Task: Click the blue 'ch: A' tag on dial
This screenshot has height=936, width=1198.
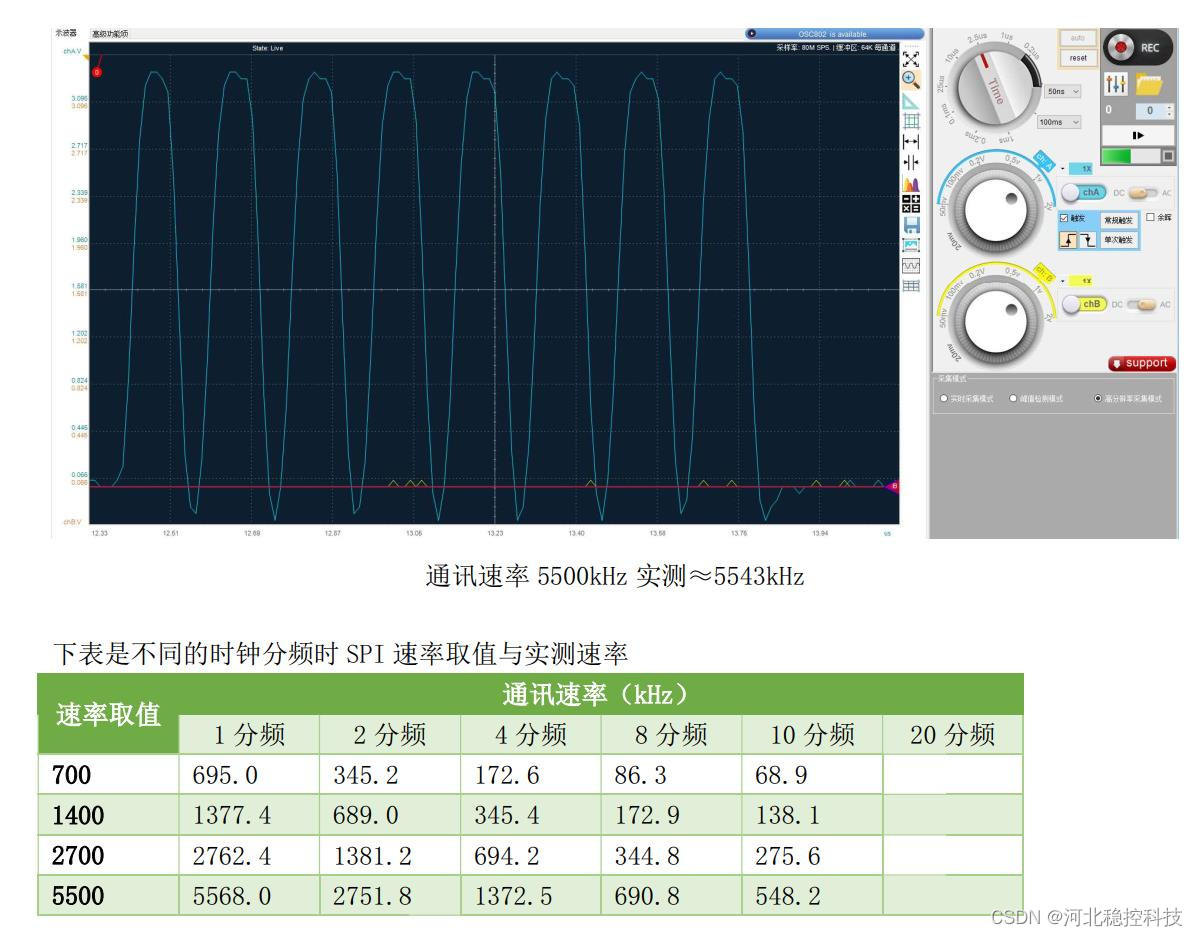Action: point(1044,160)
